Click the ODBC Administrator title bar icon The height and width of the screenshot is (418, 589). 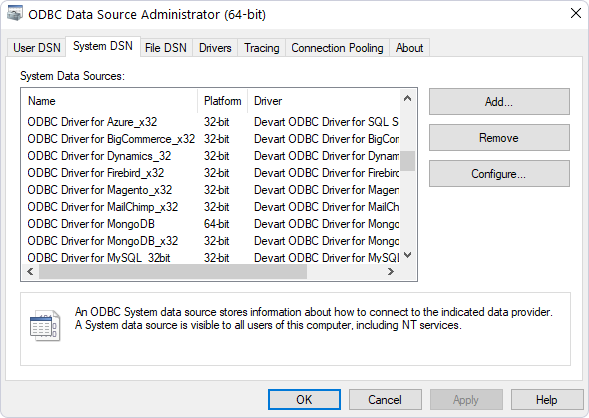tap(15, 14)
